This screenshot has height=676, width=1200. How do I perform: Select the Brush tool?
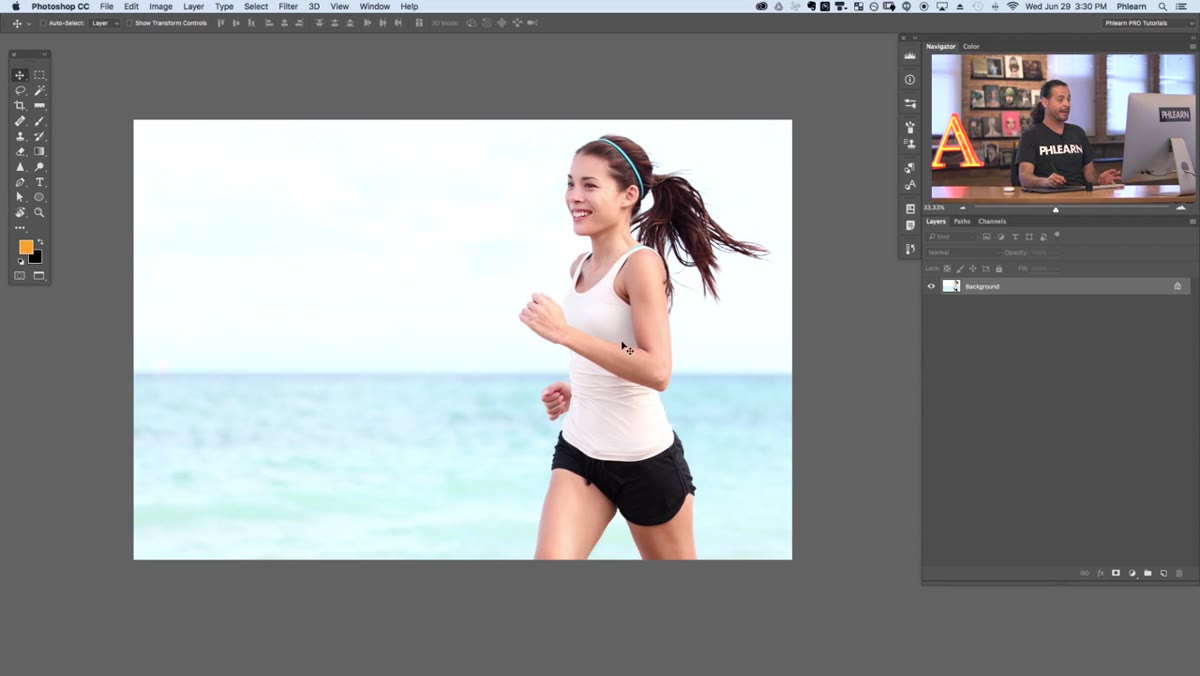(39, 121)
